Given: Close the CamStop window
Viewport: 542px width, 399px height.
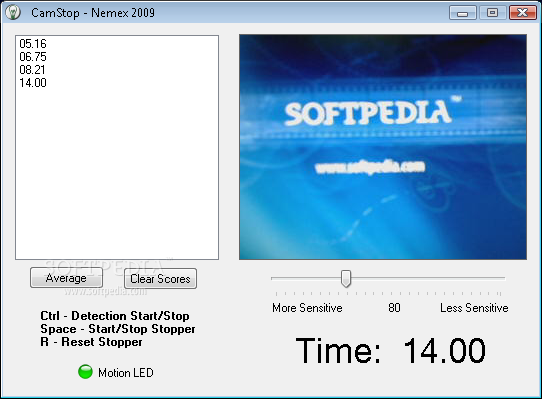Looking at the screenshot, I should click(523, 13).
